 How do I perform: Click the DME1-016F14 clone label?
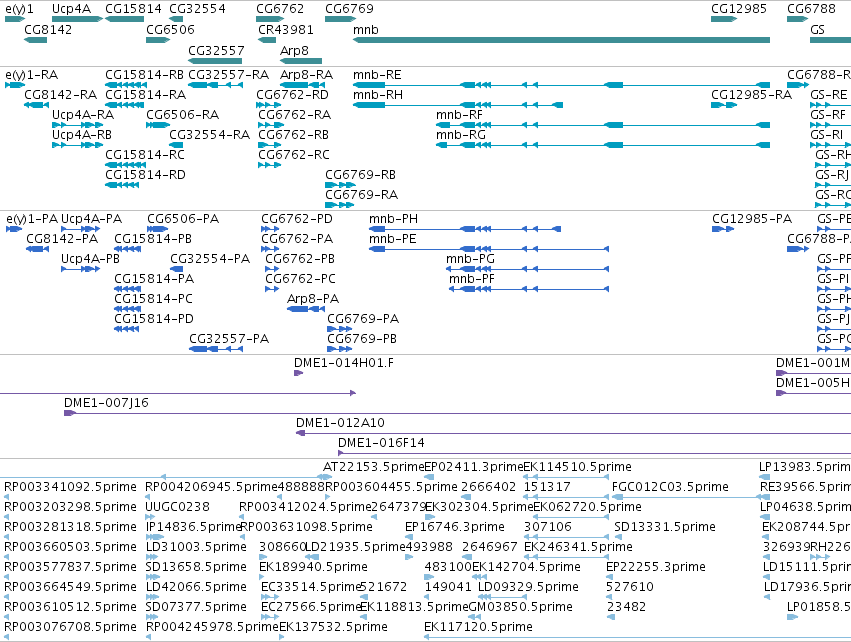click(382, 443)
